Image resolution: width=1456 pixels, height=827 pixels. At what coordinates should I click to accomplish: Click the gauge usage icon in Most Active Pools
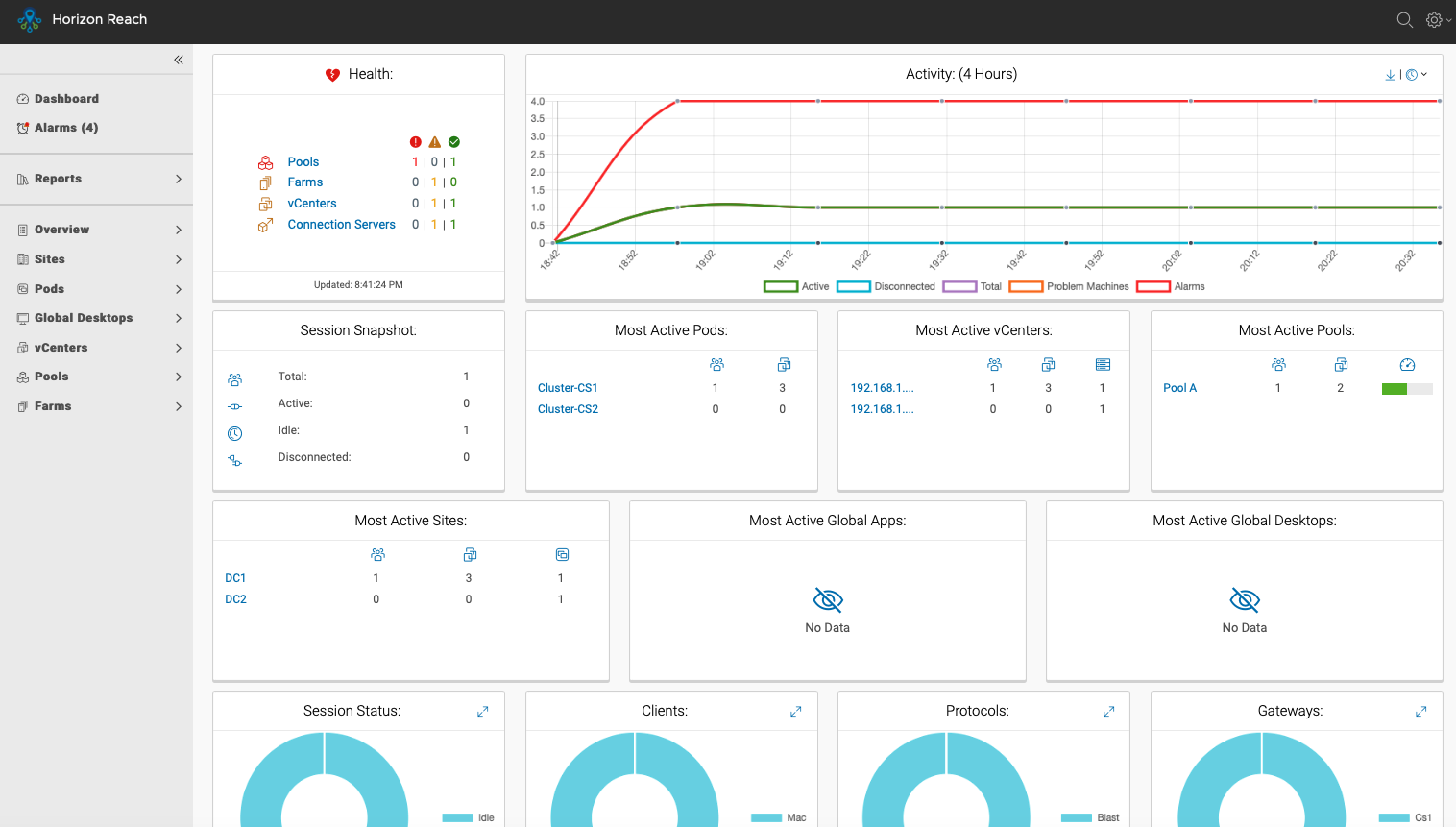click(1408, 365)
